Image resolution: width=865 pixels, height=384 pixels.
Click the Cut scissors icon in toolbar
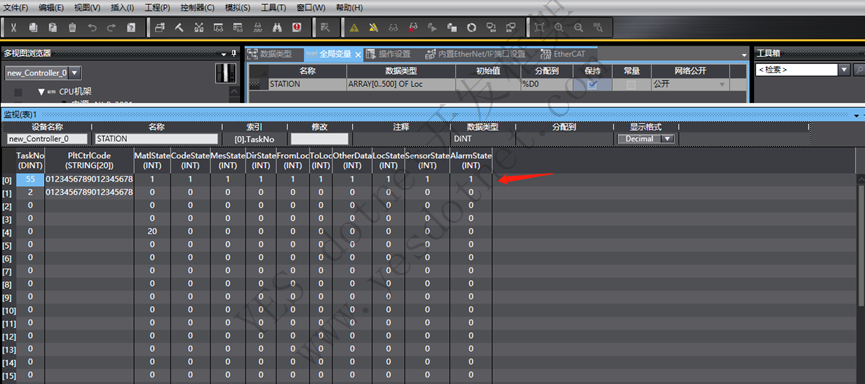[14, 27]
